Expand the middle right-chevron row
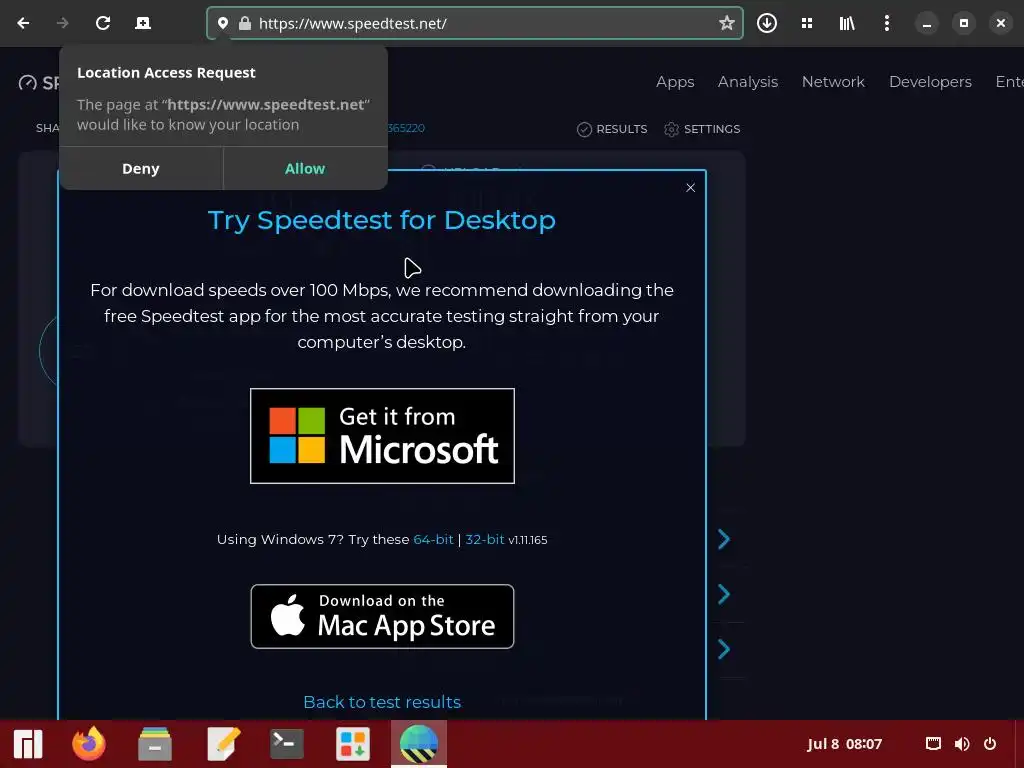Viewport: 1024px width, 768px height. click(x=724, y=594)
